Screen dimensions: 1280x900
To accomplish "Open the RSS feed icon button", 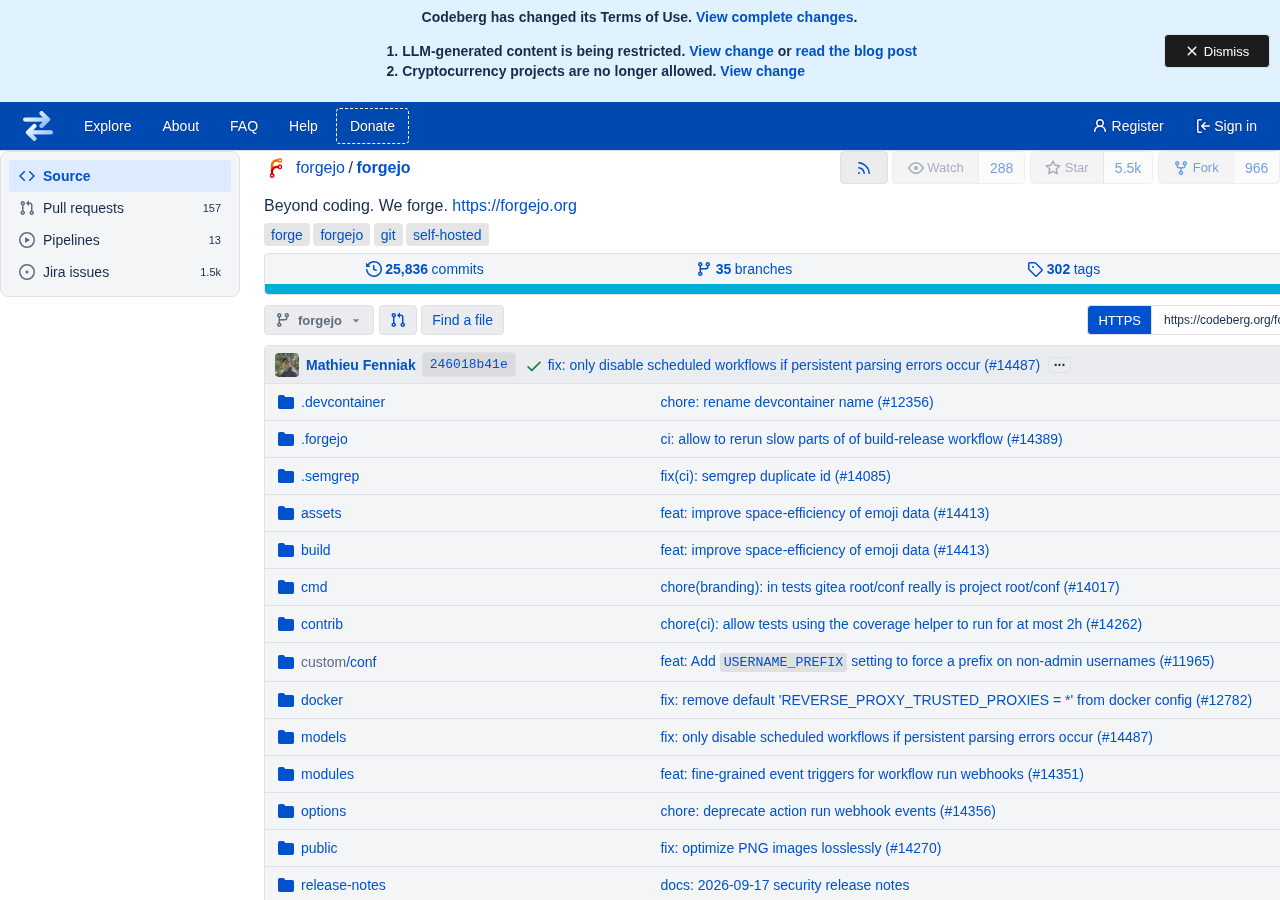I will [864, 168].
